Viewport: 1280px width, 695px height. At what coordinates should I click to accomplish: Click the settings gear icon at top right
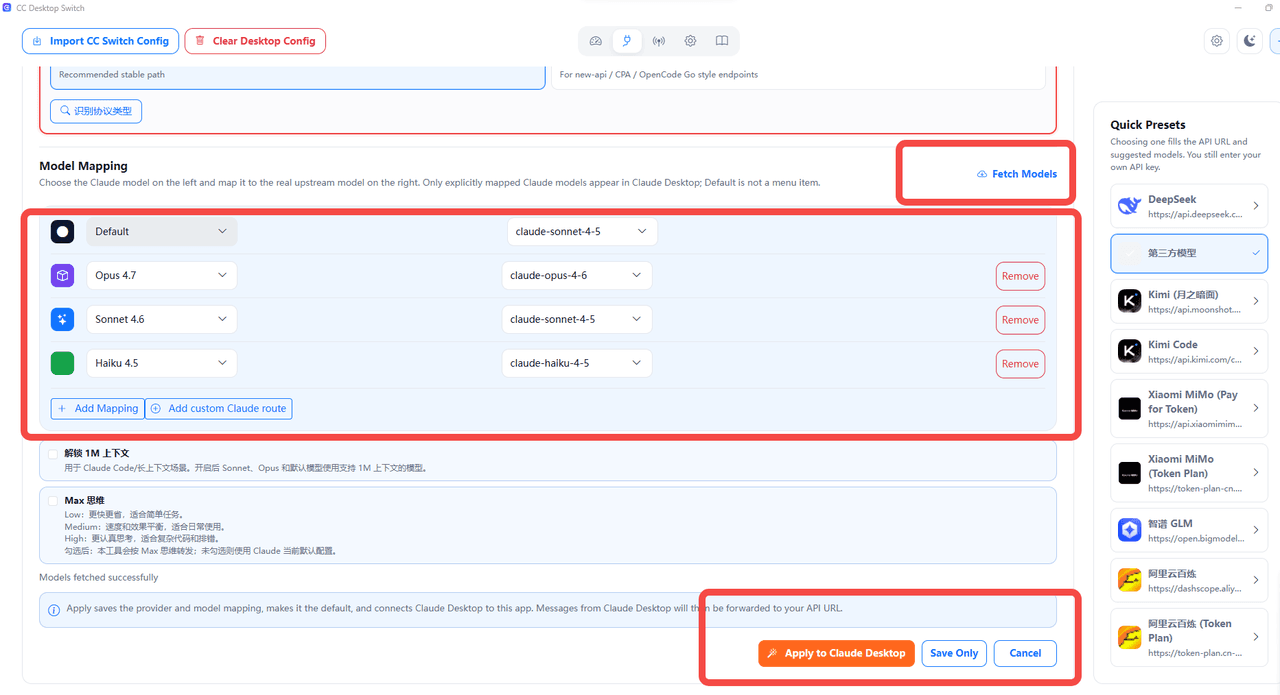(x=1217, y=41)
